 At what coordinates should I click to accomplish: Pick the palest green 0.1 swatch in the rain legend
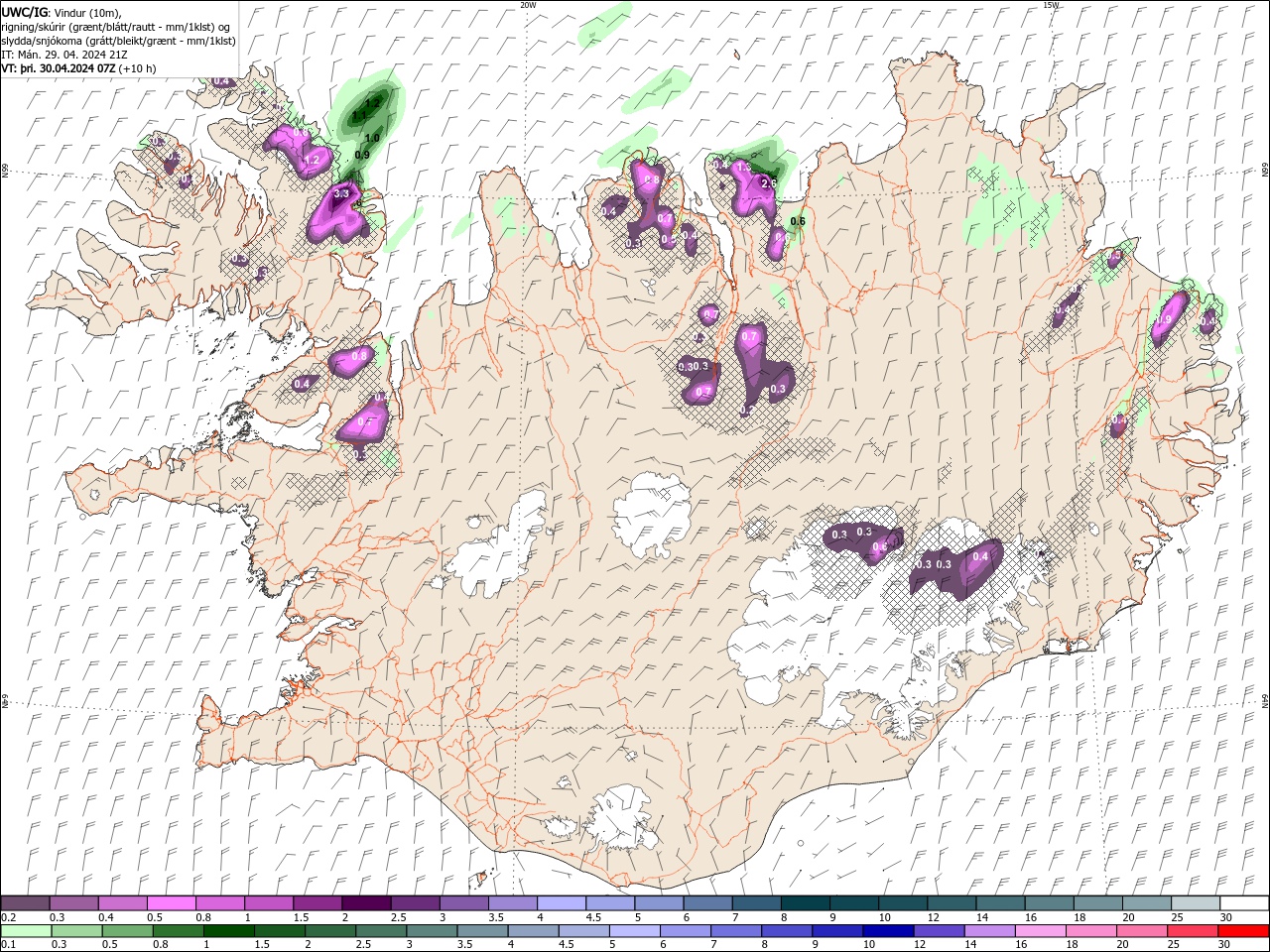tap(26, 931)
